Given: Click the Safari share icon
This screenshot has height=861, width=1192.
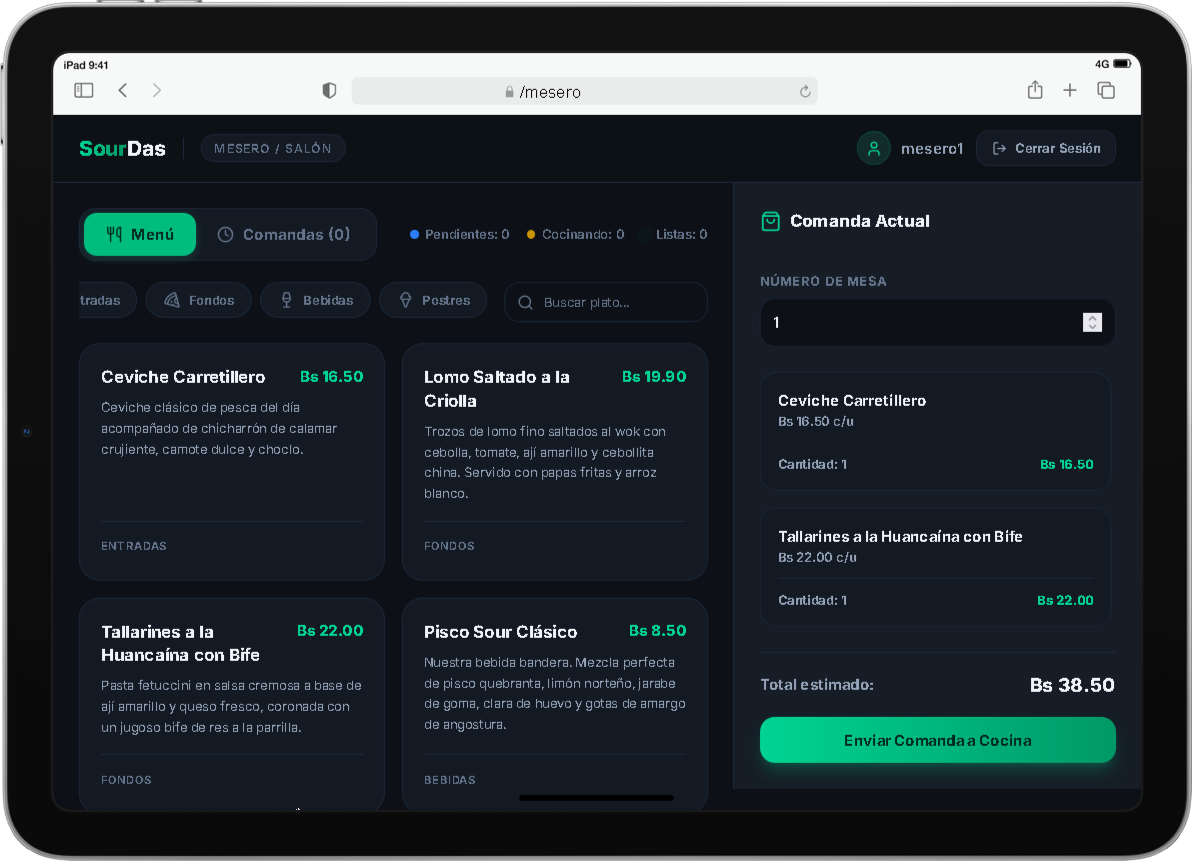Looking at the screenshot, I should click(1035, 90).
